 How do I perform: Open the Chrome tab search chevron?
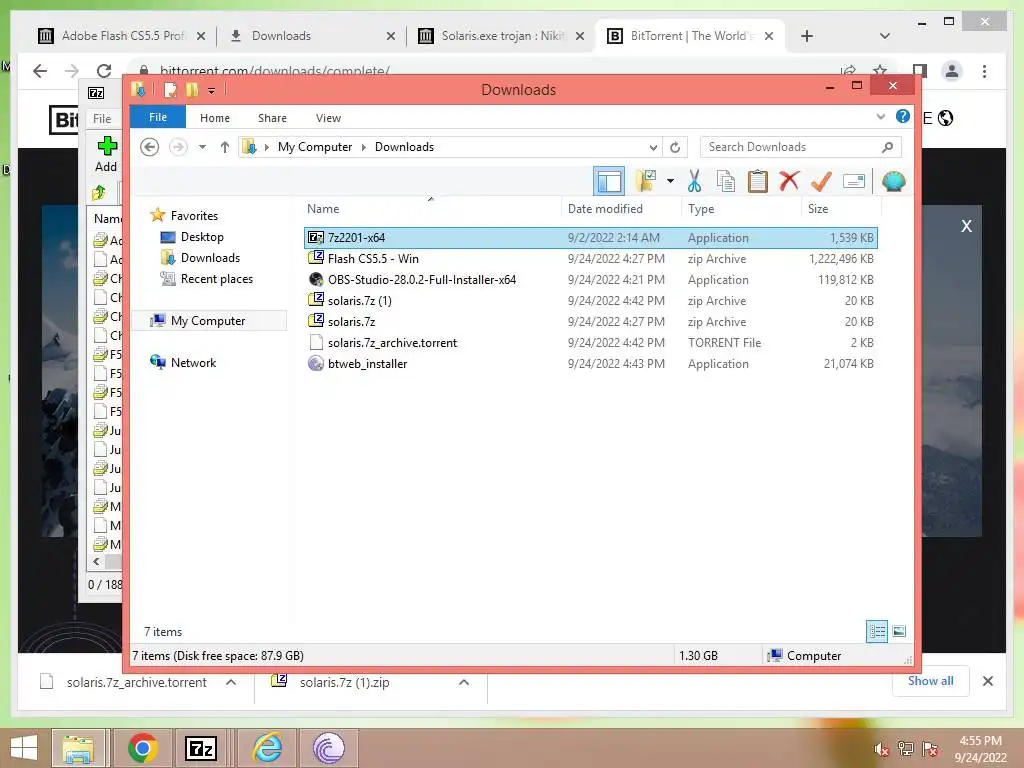(884, 36)
